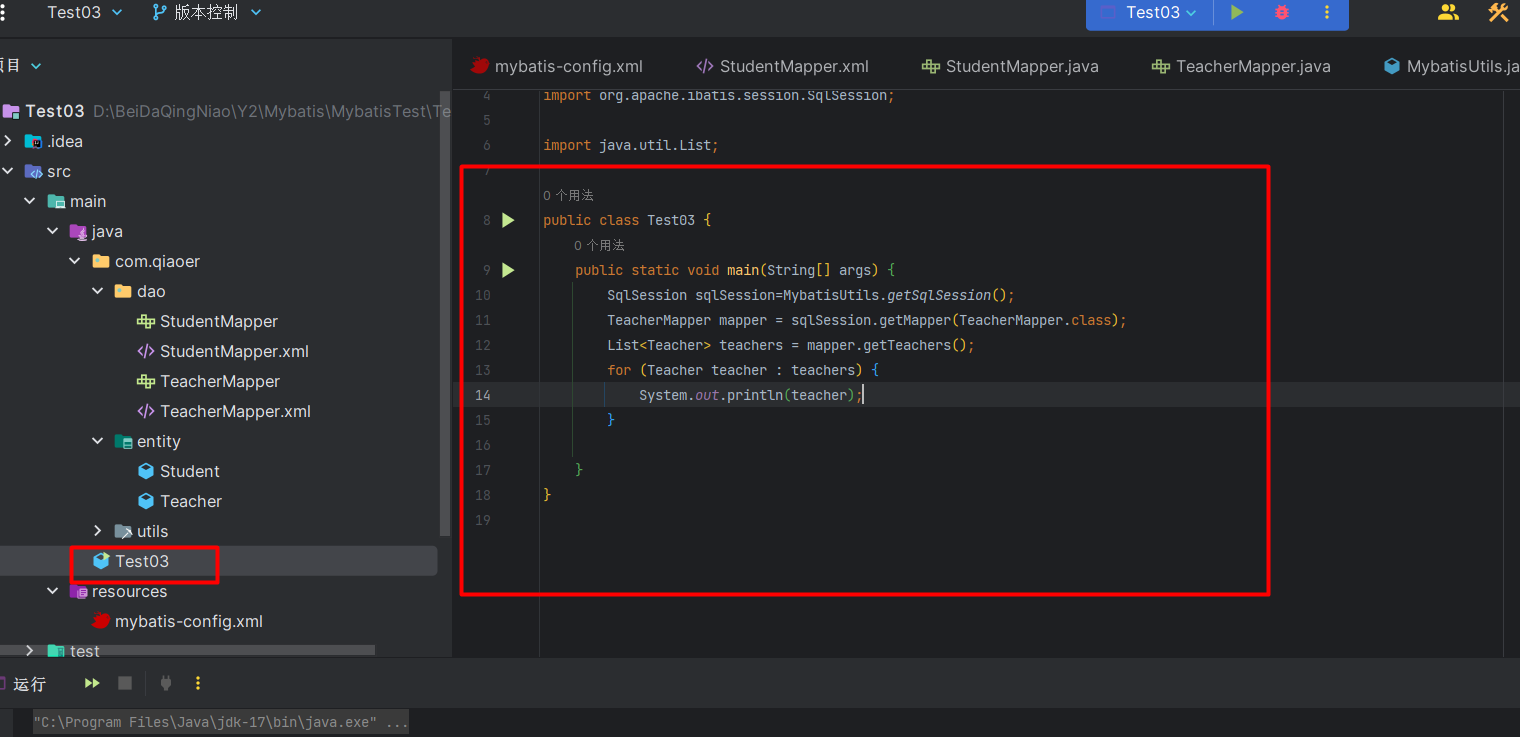Image resolution: width=1520 pixels, height=737 pixels.
Task: Open the build tools hammer icon
Action: coord(1498,12)
